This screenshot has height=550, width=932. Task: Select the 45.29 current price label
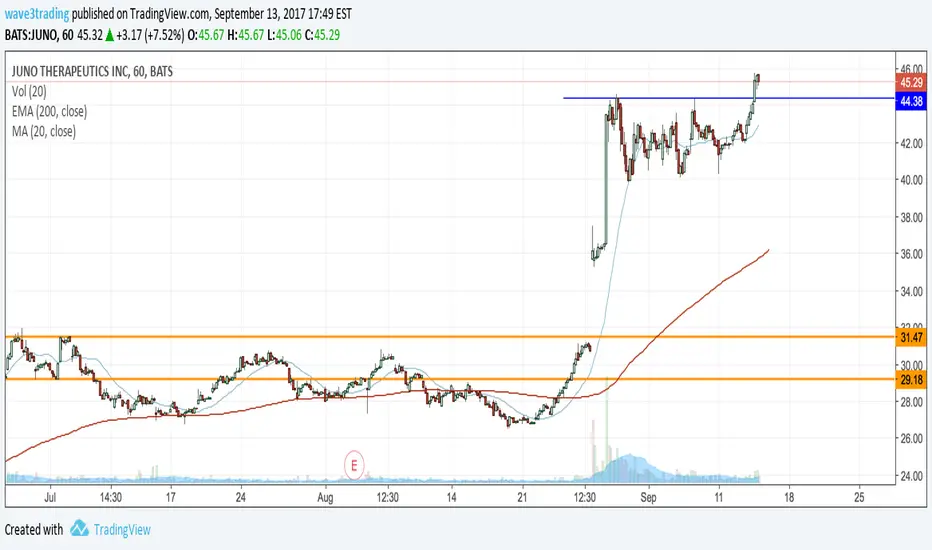[911, 83]
